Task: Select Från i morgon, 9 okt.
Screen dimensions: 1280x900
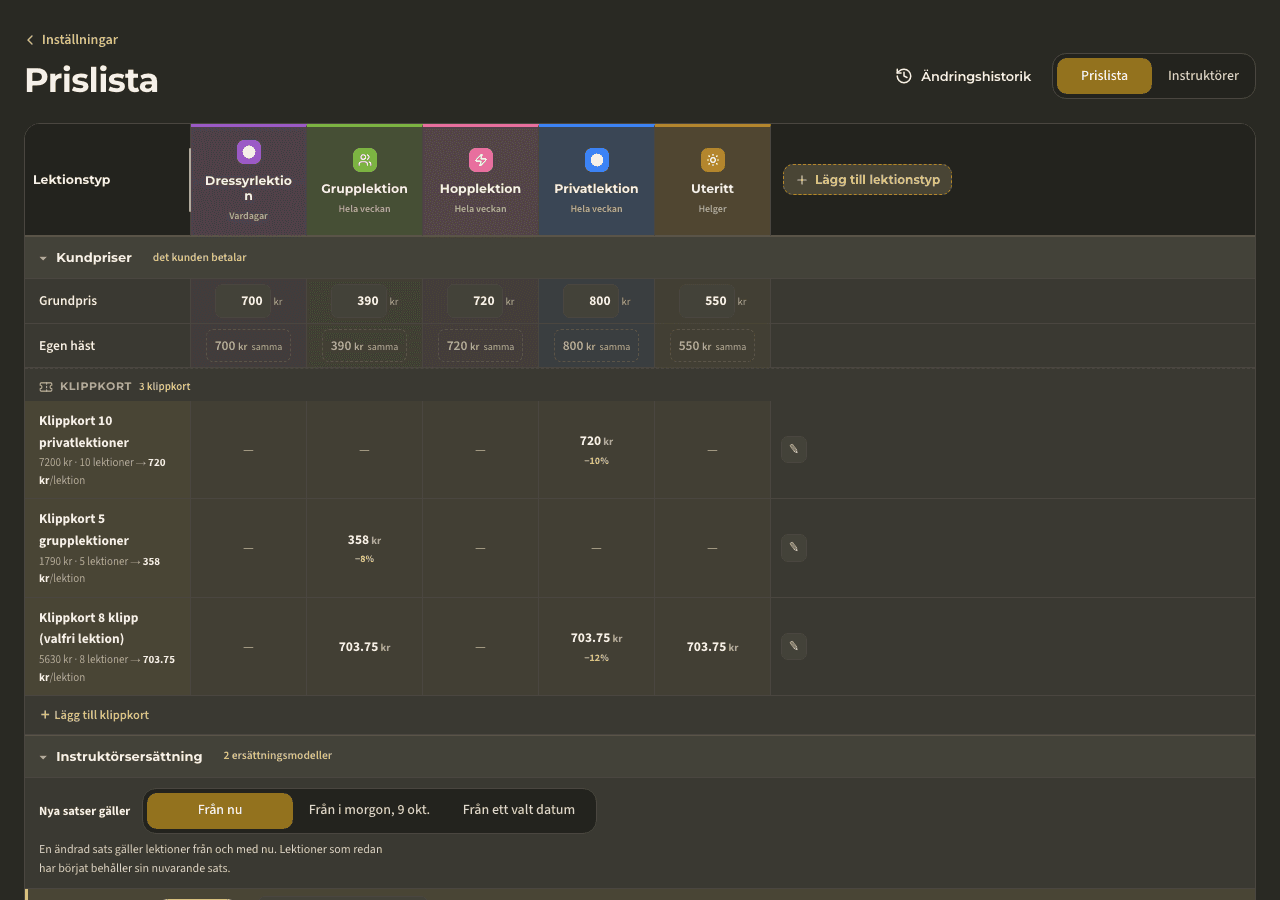Action: click(x=369, y=811)
